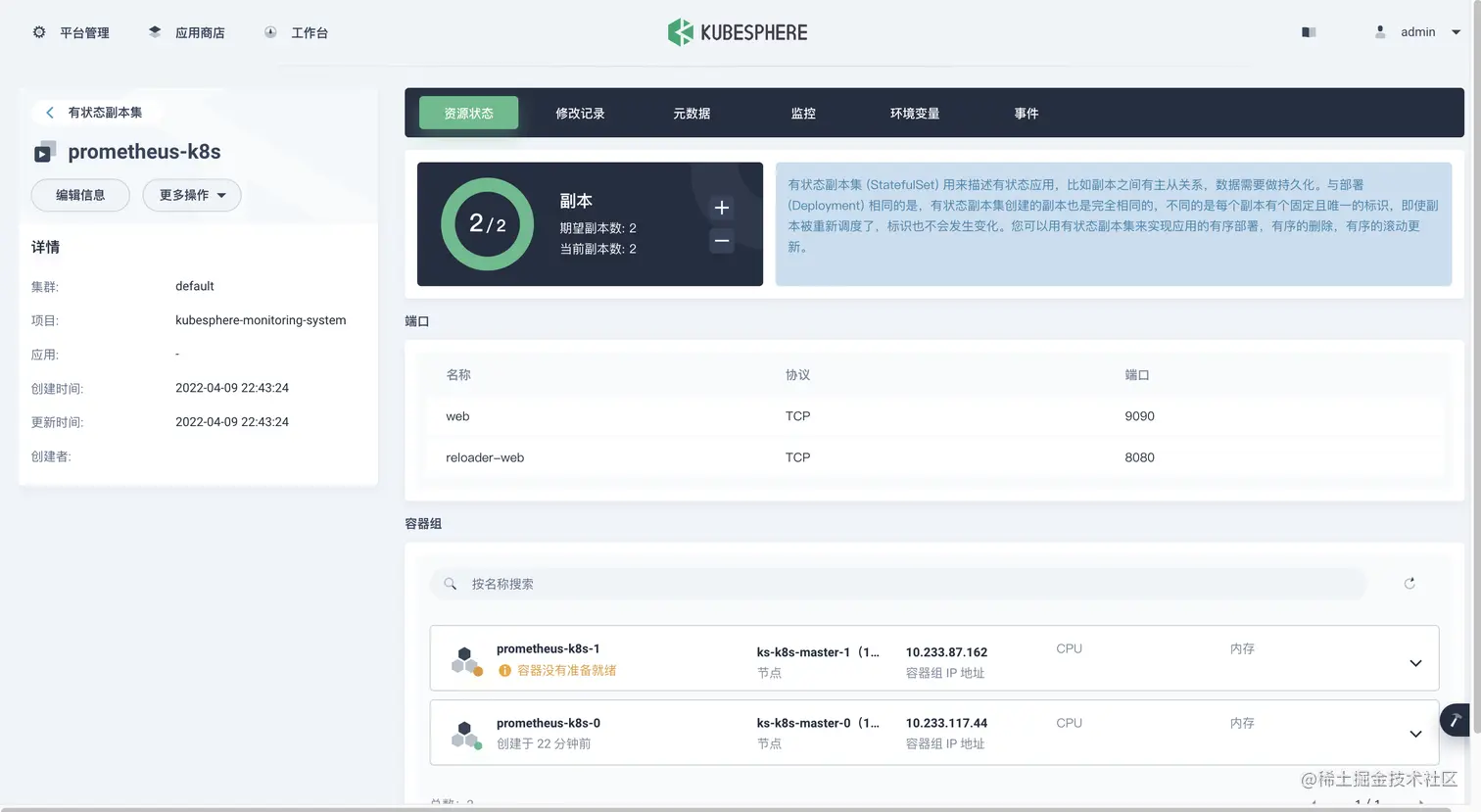Select the IP address 10.233.87.162
The image size is (1481, 812).
pyautogui.click(x=946, y=652)
